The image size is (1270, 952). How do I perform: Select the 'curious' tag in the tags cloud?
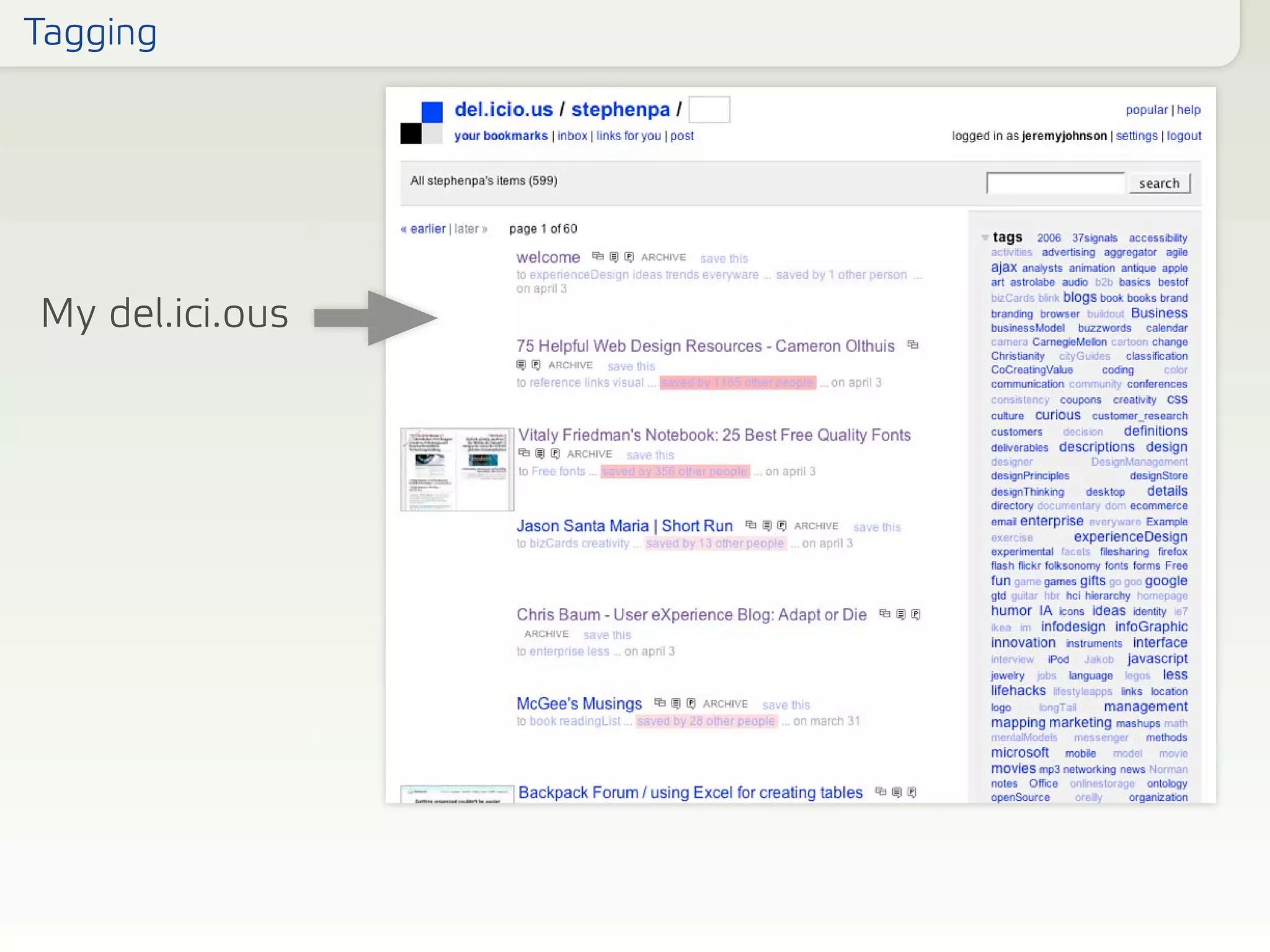(x=1057, y=415)
